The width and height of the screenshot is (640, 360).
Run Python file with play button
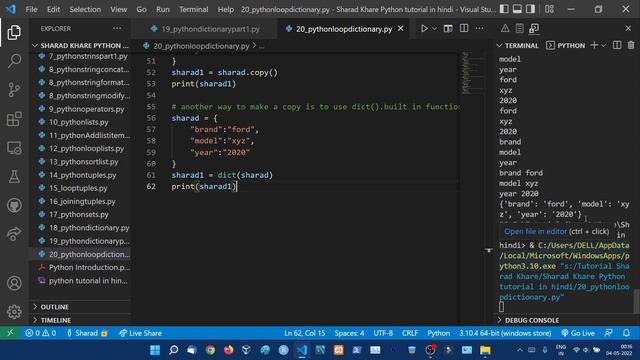coord(424,29)
